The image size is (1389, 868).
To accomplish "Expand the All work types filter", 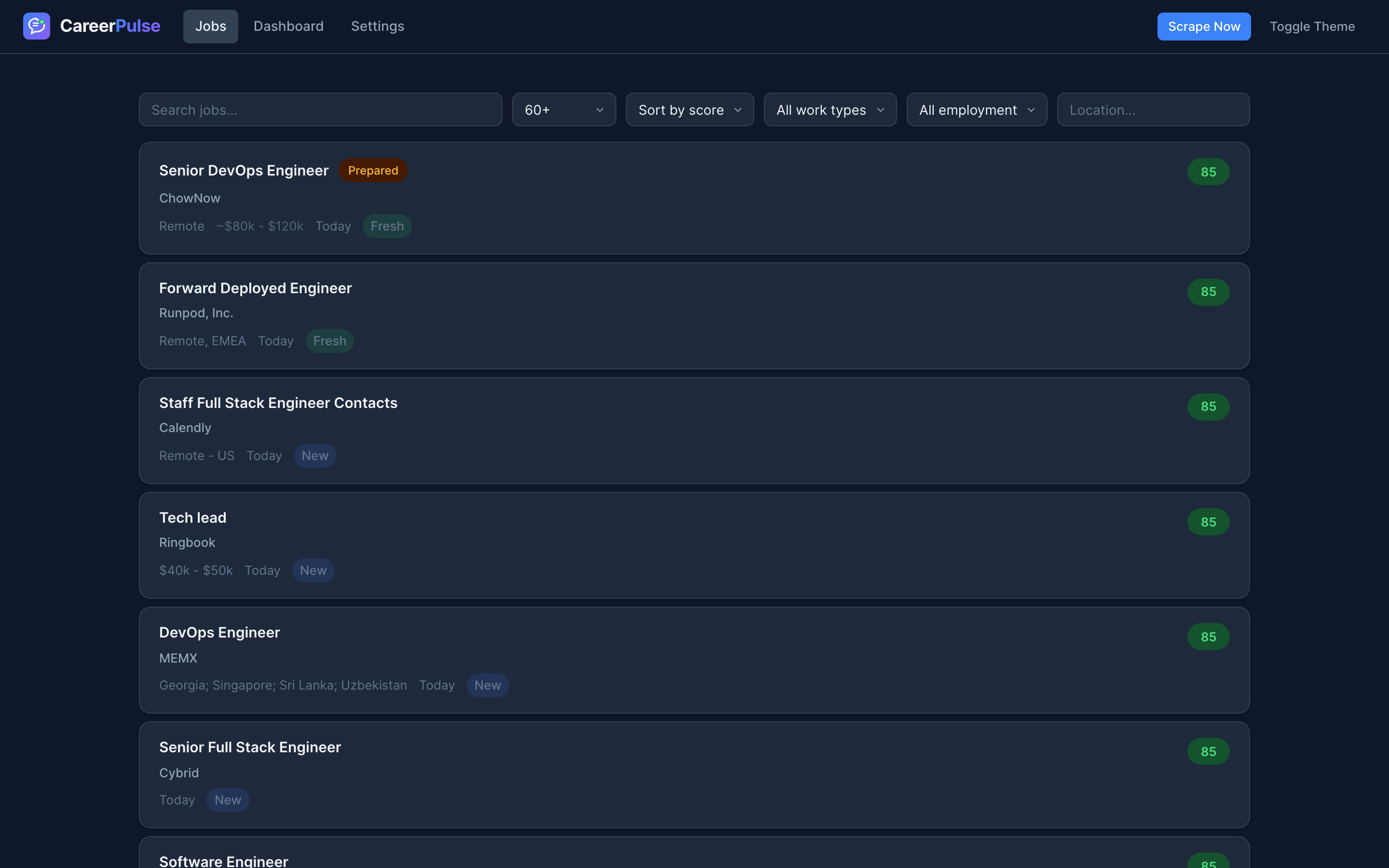I will tap(830, 109).
